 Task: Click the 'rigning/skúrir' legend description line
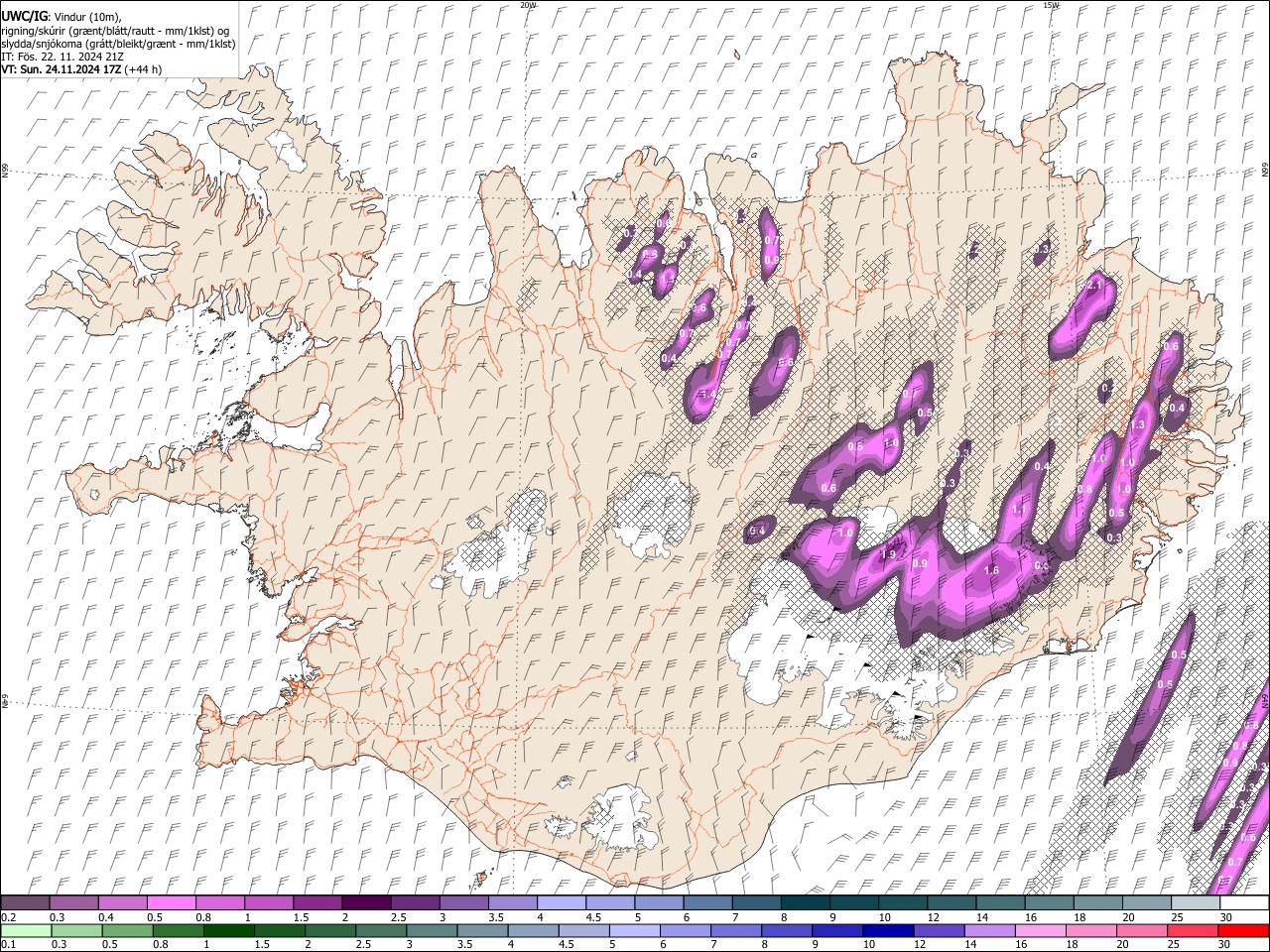coord(114,30)
